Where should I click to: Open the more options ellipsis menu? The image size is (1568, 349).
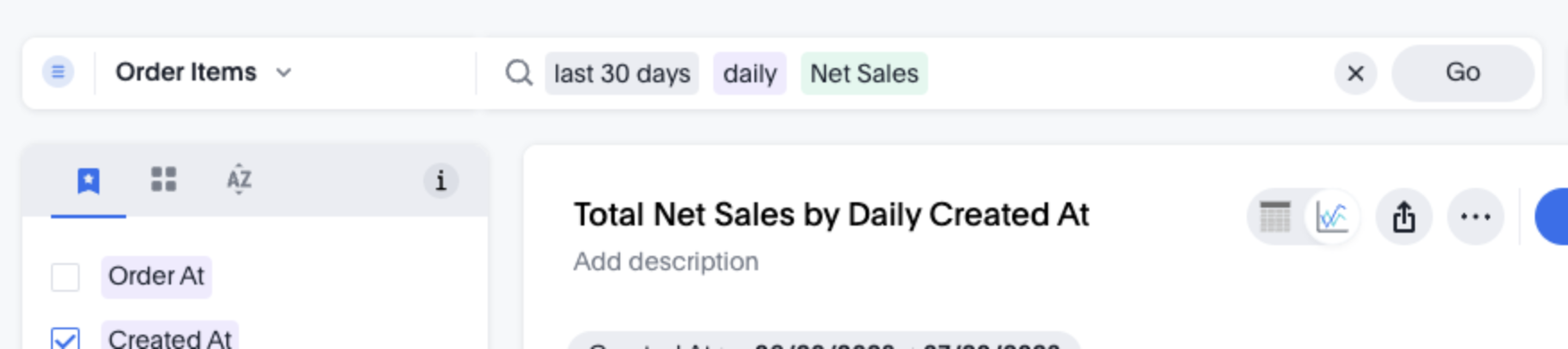point(1476,217)
